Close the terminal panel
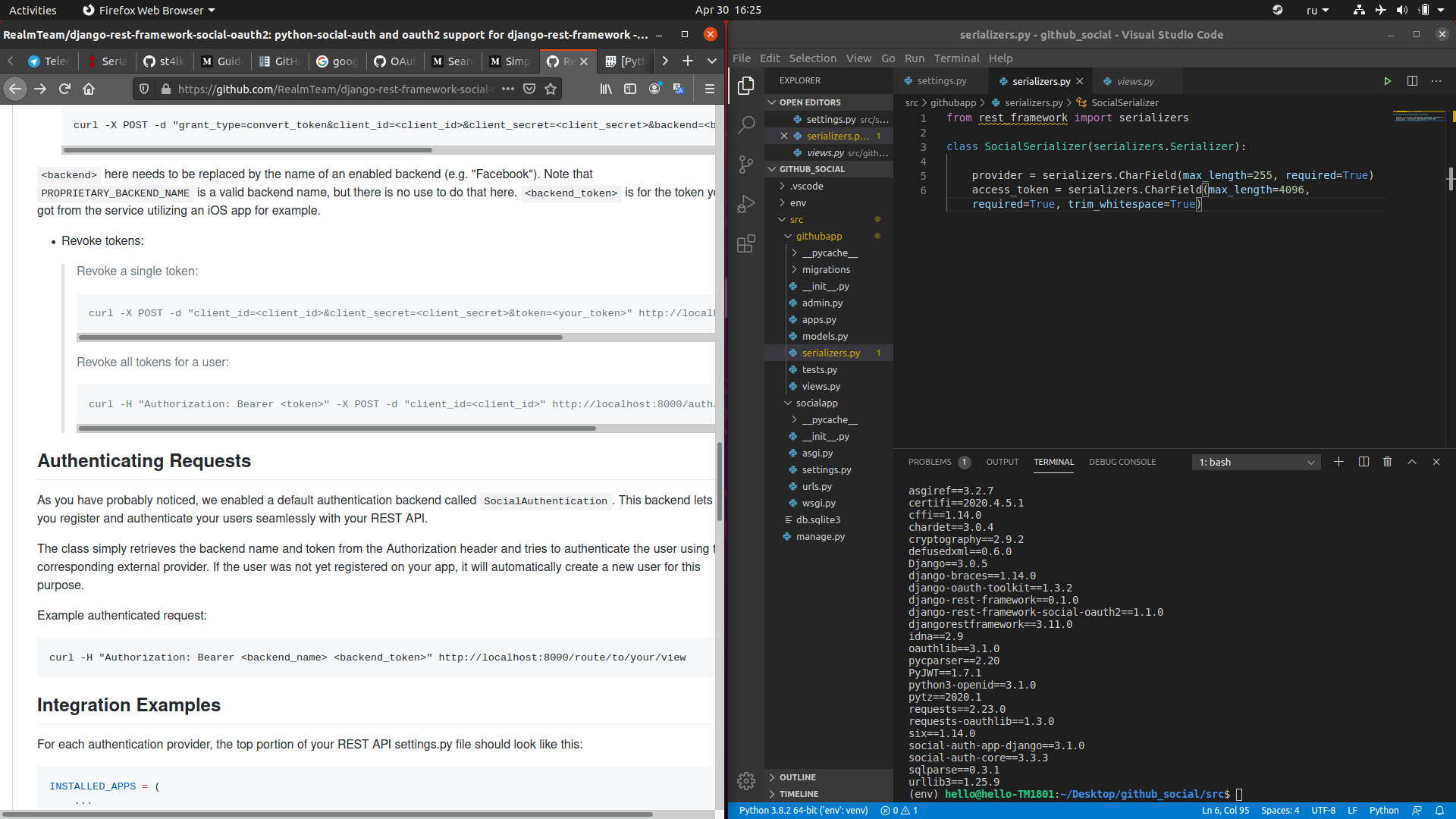The height and width of the screenshot is (819, 1456). pos(1436,462)
